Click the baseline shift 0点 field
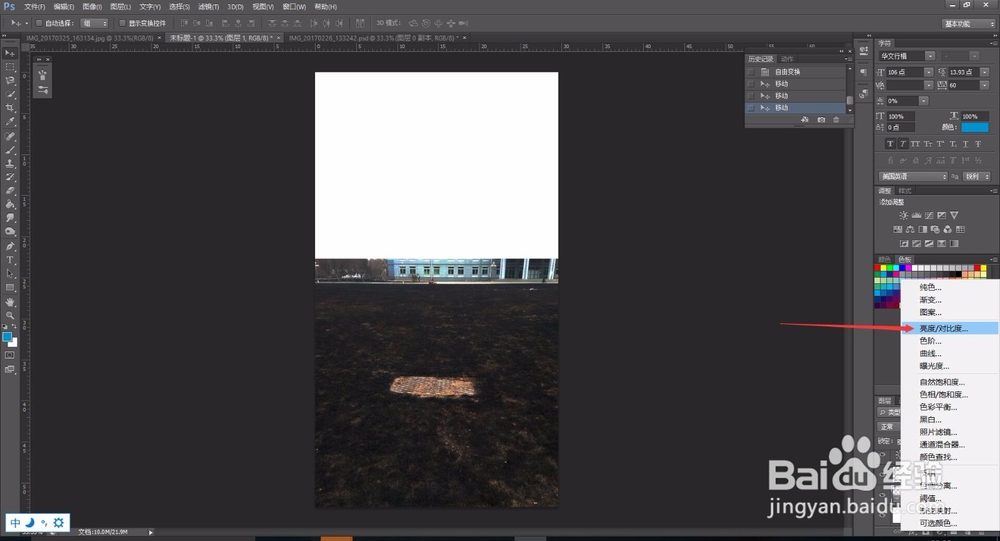Image resolution: width=1000 pixels, height=541 pixels. click(x=901, y=128)
